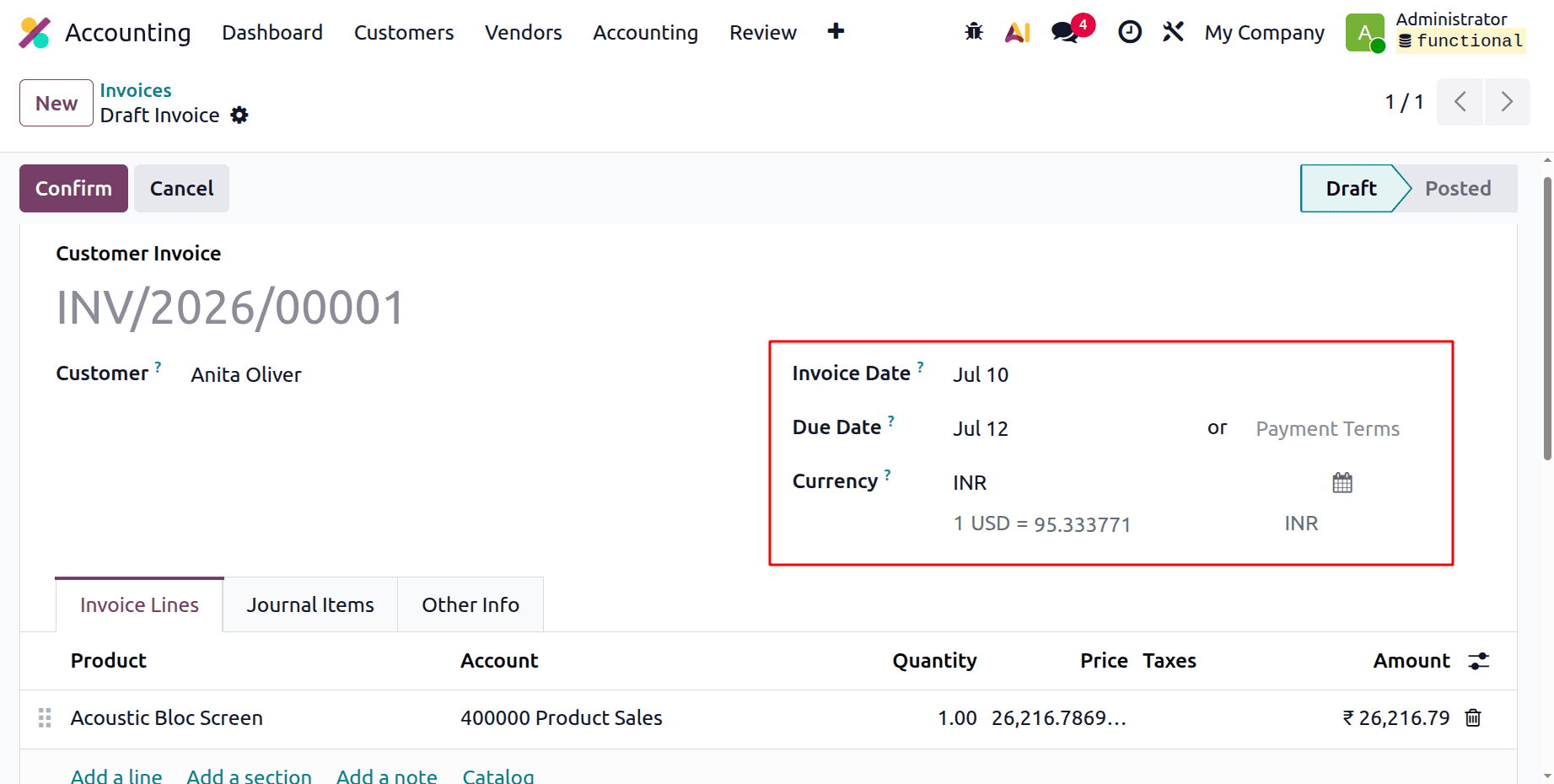Grab the drag handle of Acoustic Bloc Screen line
The image size is (1554, 784).
click(x=45, y=717)
